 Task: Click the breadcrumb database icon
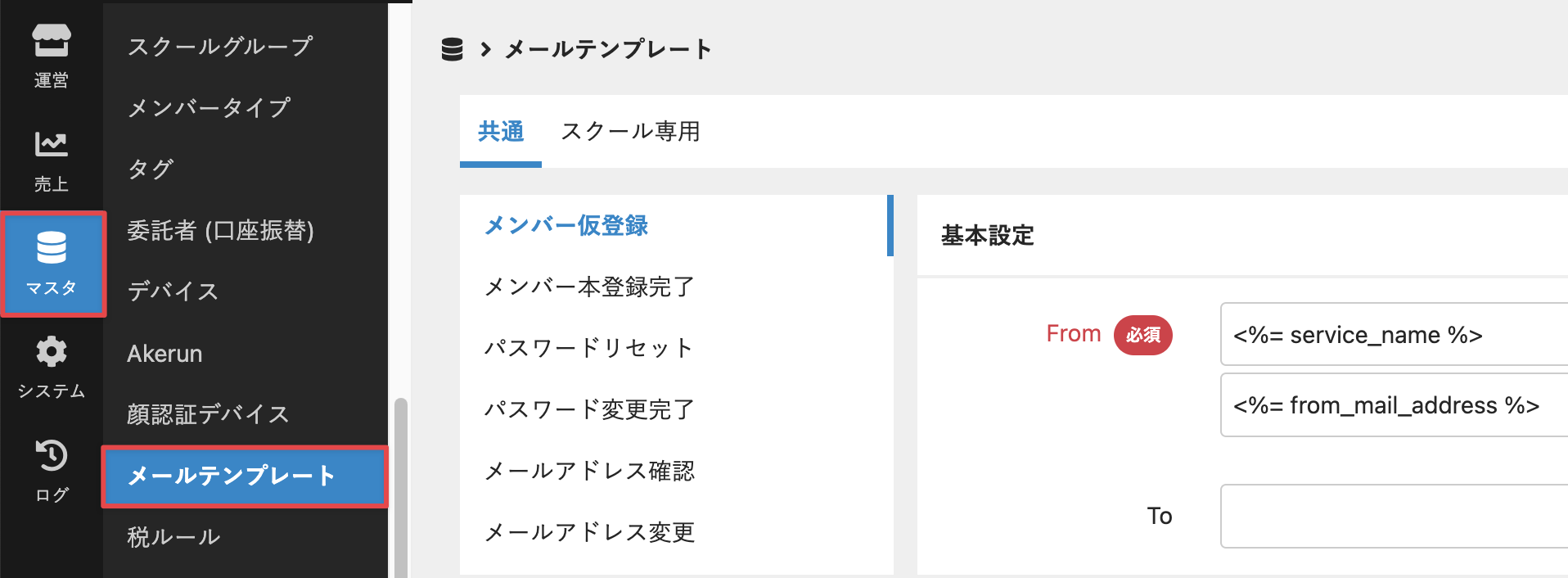point(452,50)
